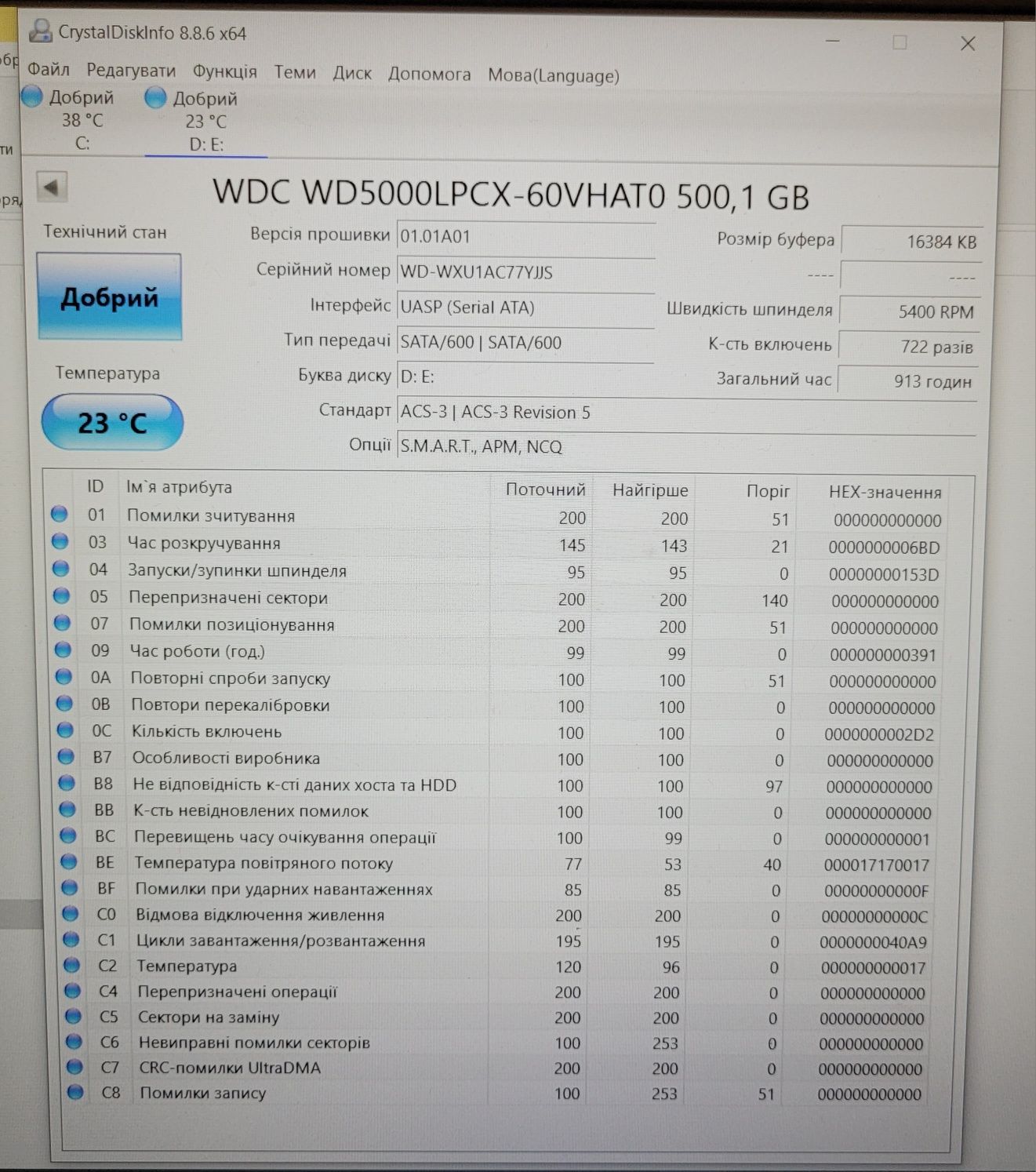Viewport: 1036px width, 1172px height.
Task: Click the standard field ACS-3 Revision 5
Action: coord(686,413)
